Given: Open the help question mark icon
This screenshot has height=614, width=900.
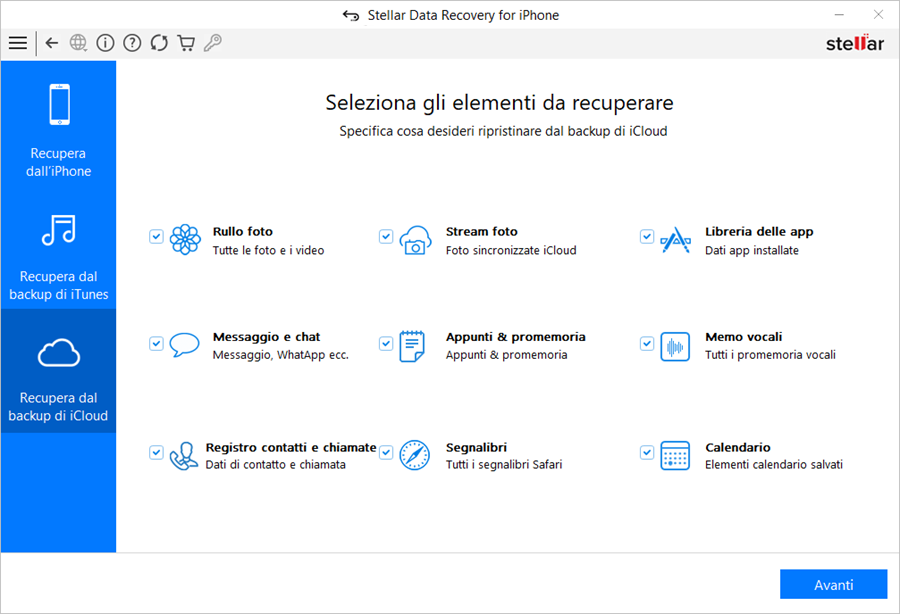Looking at the screenshot, I should 132,43.
